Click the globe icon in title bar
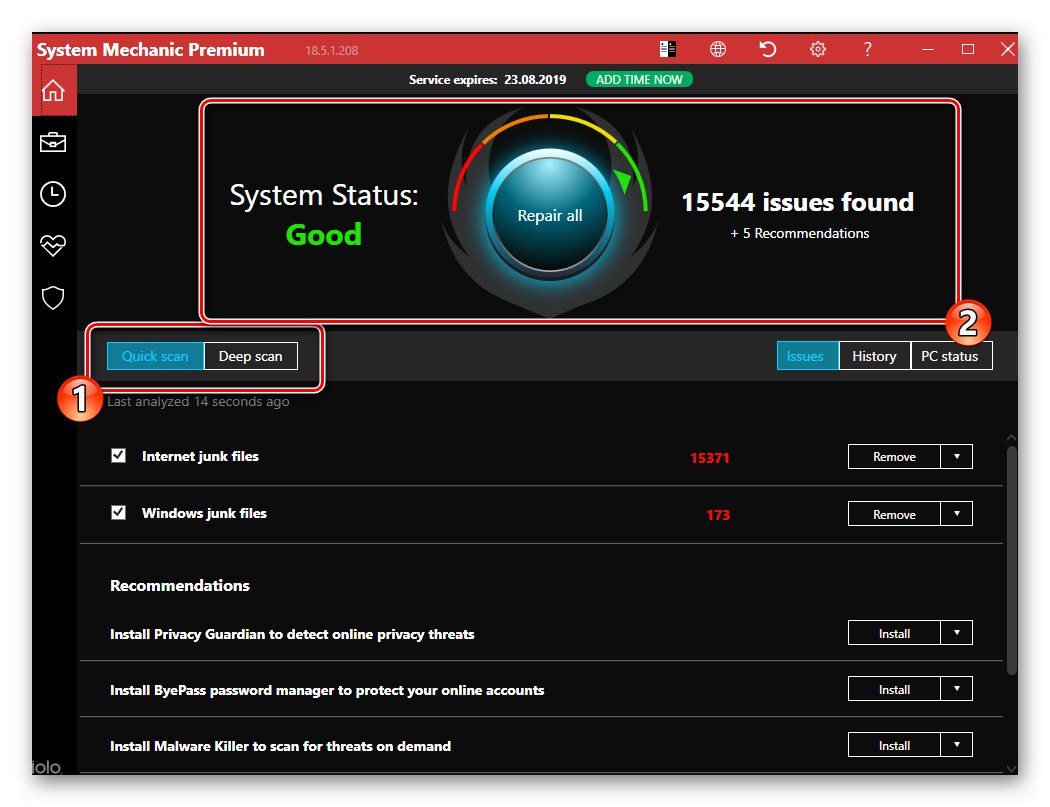 tap(718, 49)
